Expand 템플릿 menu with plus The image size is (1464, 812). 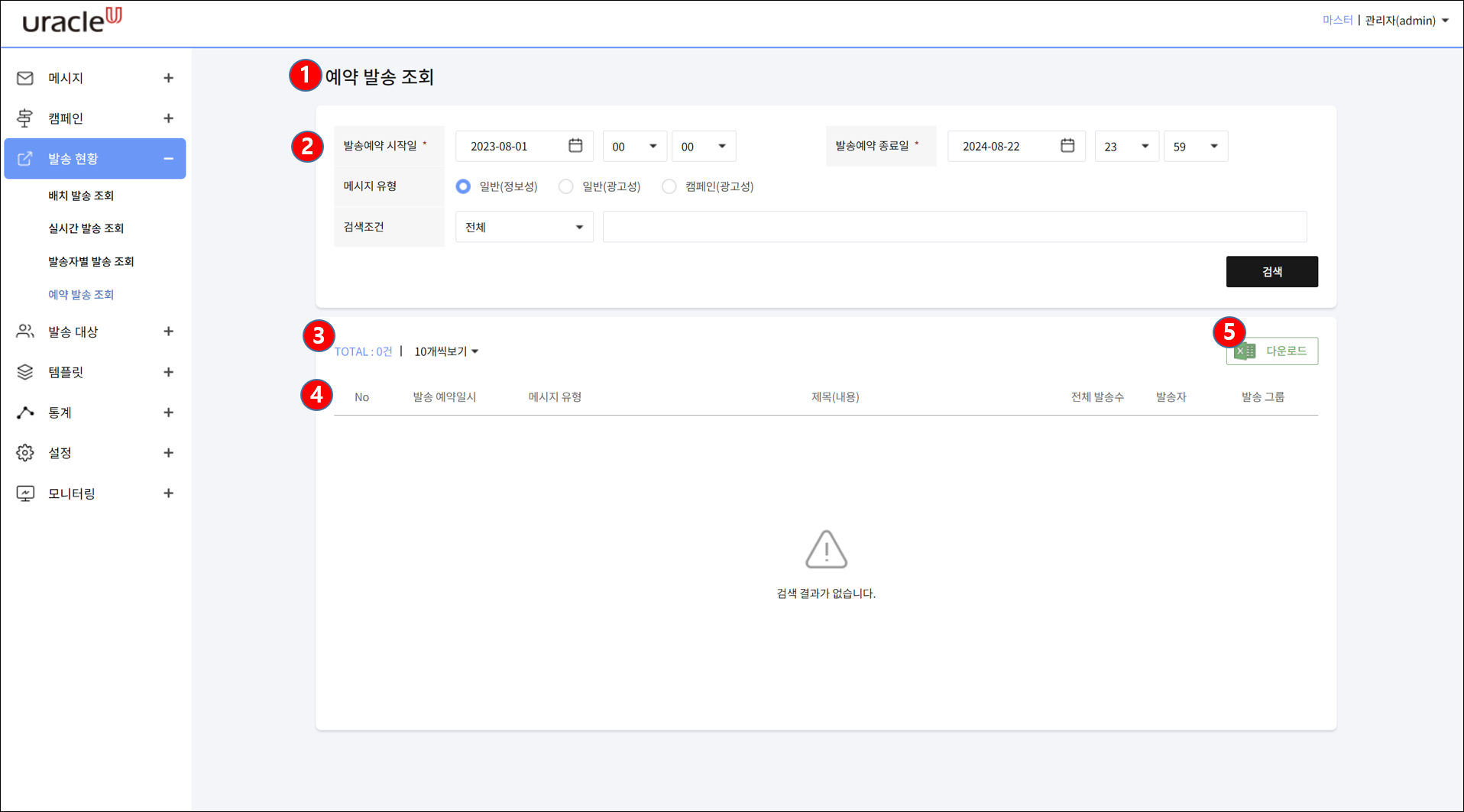[x=169, y=372]
